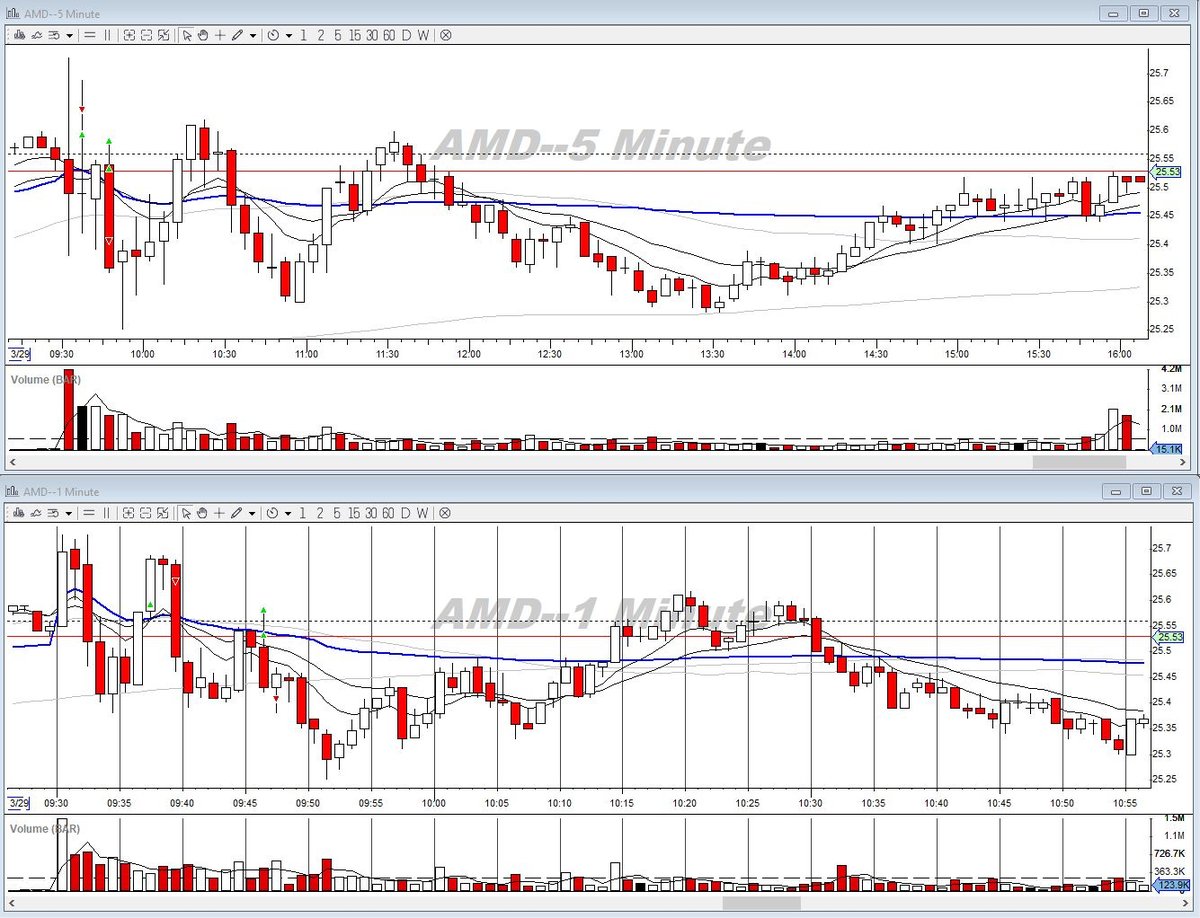Fit 5 Minute chart to window
The width and height of the screenshot is (1200, 918).
coord(163,35)
